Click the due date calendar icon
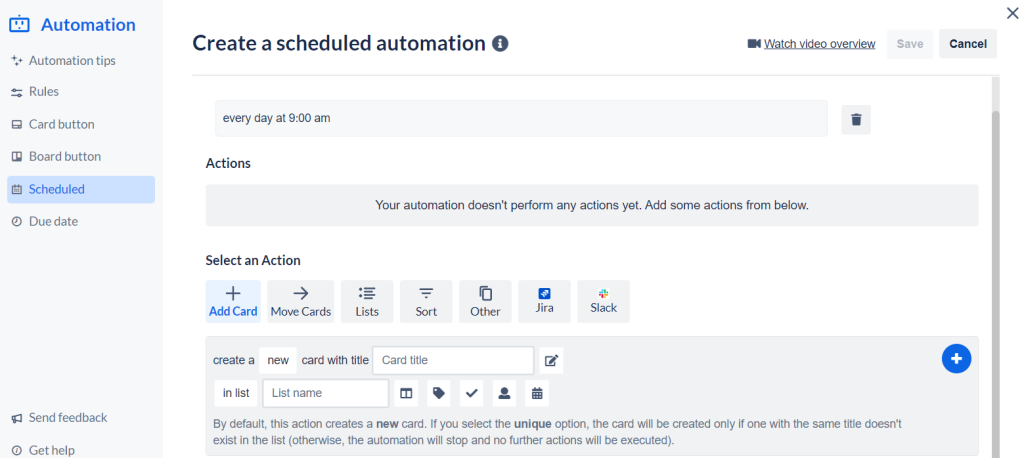The height and width of the screenshot is (458, 1024). coord(537,393)
